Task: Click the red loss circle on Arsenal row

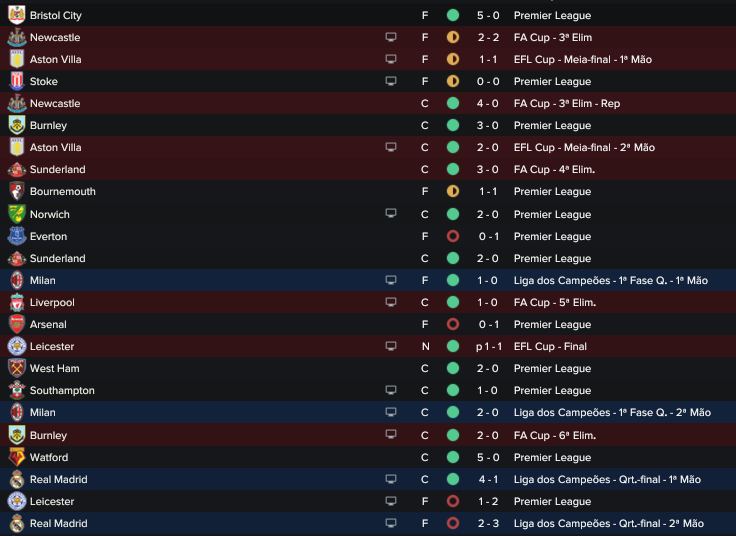Action: click(x=453, y=324)
